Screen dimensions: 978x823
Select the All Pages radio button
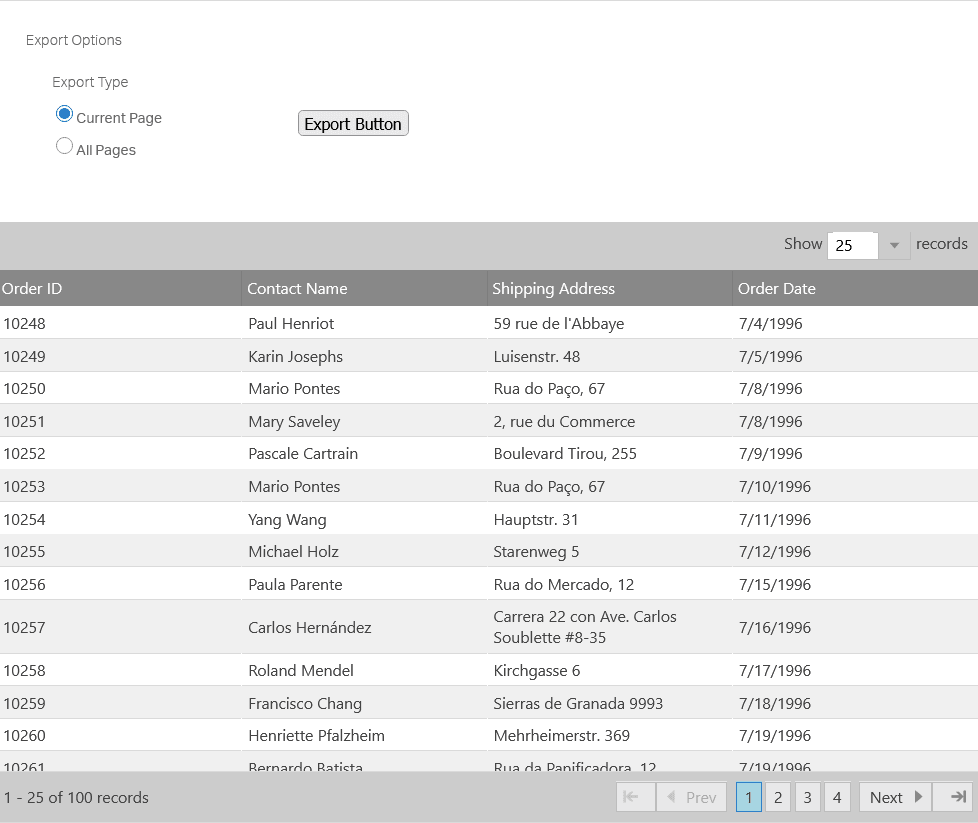coord(64,146)
